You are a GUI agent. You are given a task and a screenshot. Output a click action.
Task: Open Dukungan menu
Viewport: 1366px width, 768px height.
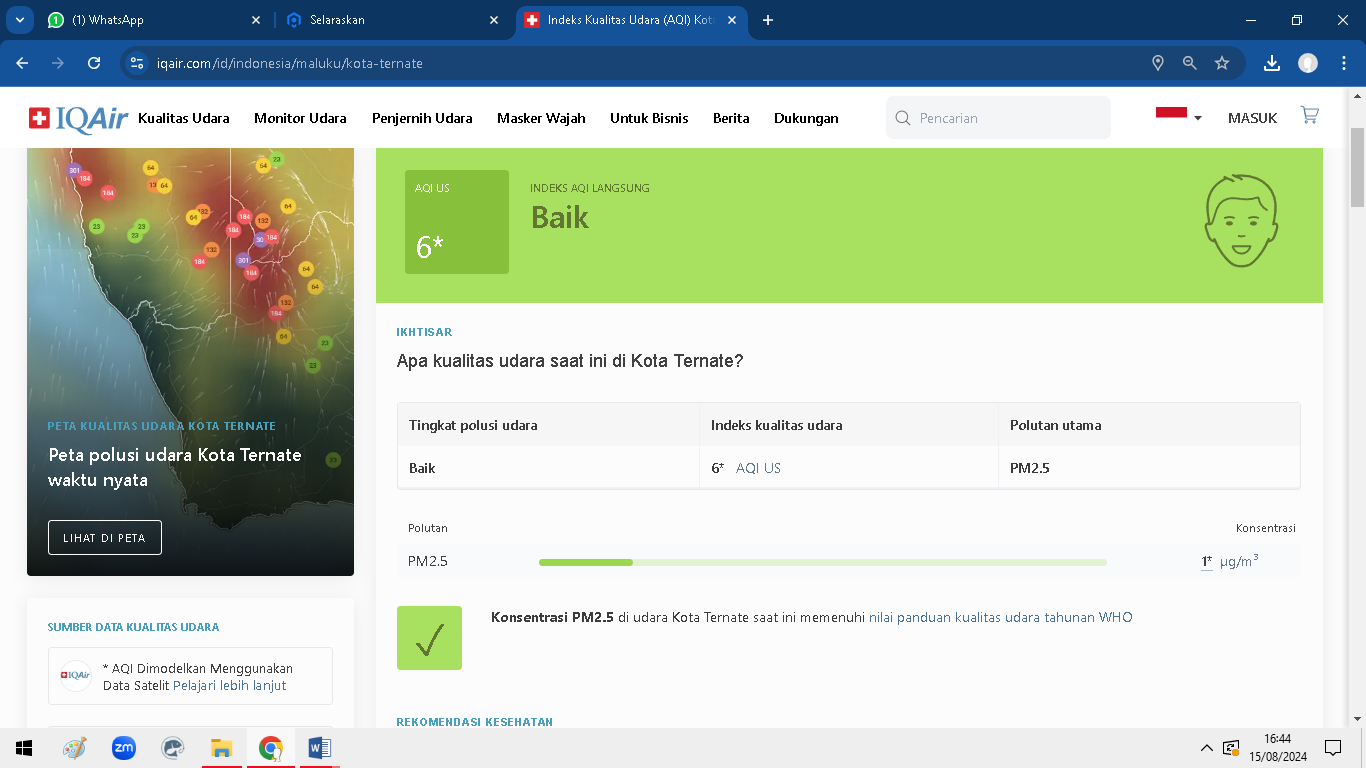(x=806, y=118)
